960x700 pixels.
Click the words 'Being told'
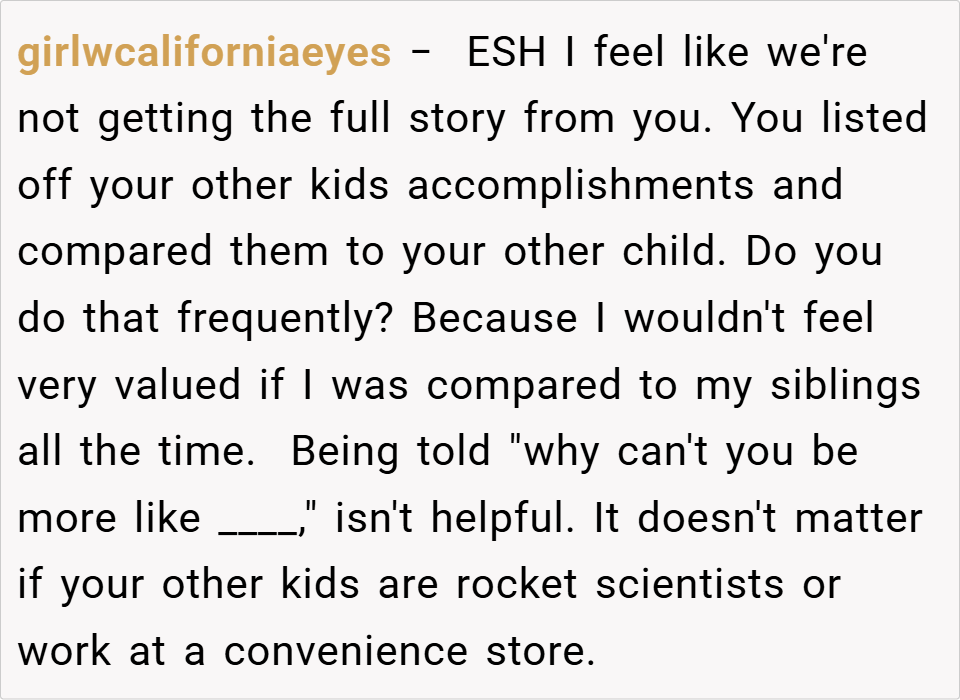tap(391, 452)
